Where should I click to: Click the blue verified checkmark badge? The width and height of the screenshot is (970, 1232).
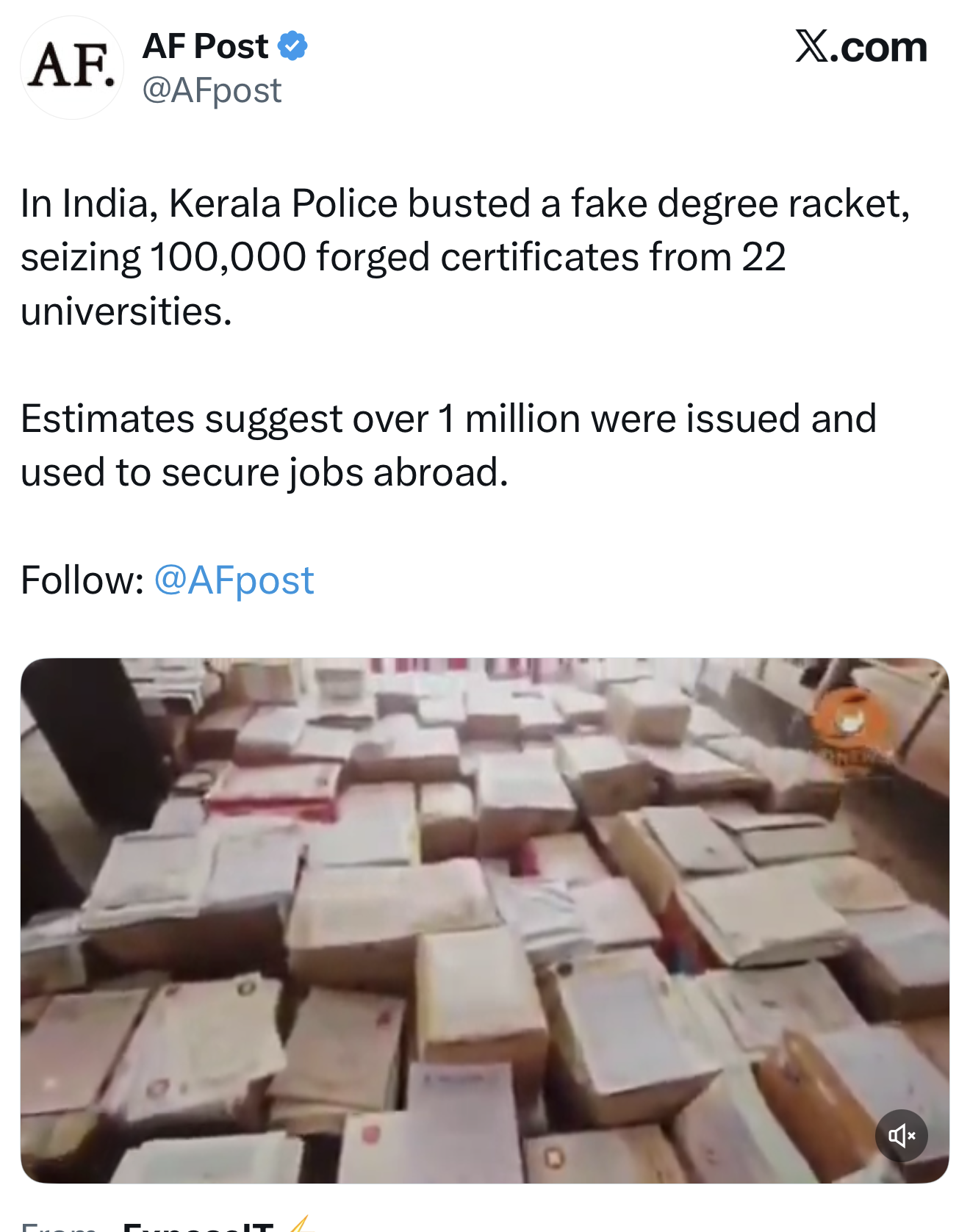coord(292,46)
